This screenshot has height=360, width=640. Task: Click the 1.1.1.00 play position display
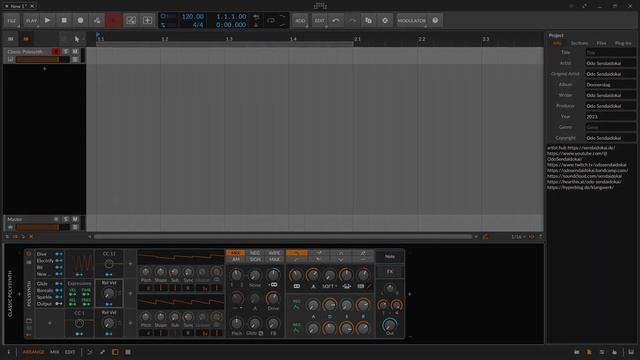(231, 17)
